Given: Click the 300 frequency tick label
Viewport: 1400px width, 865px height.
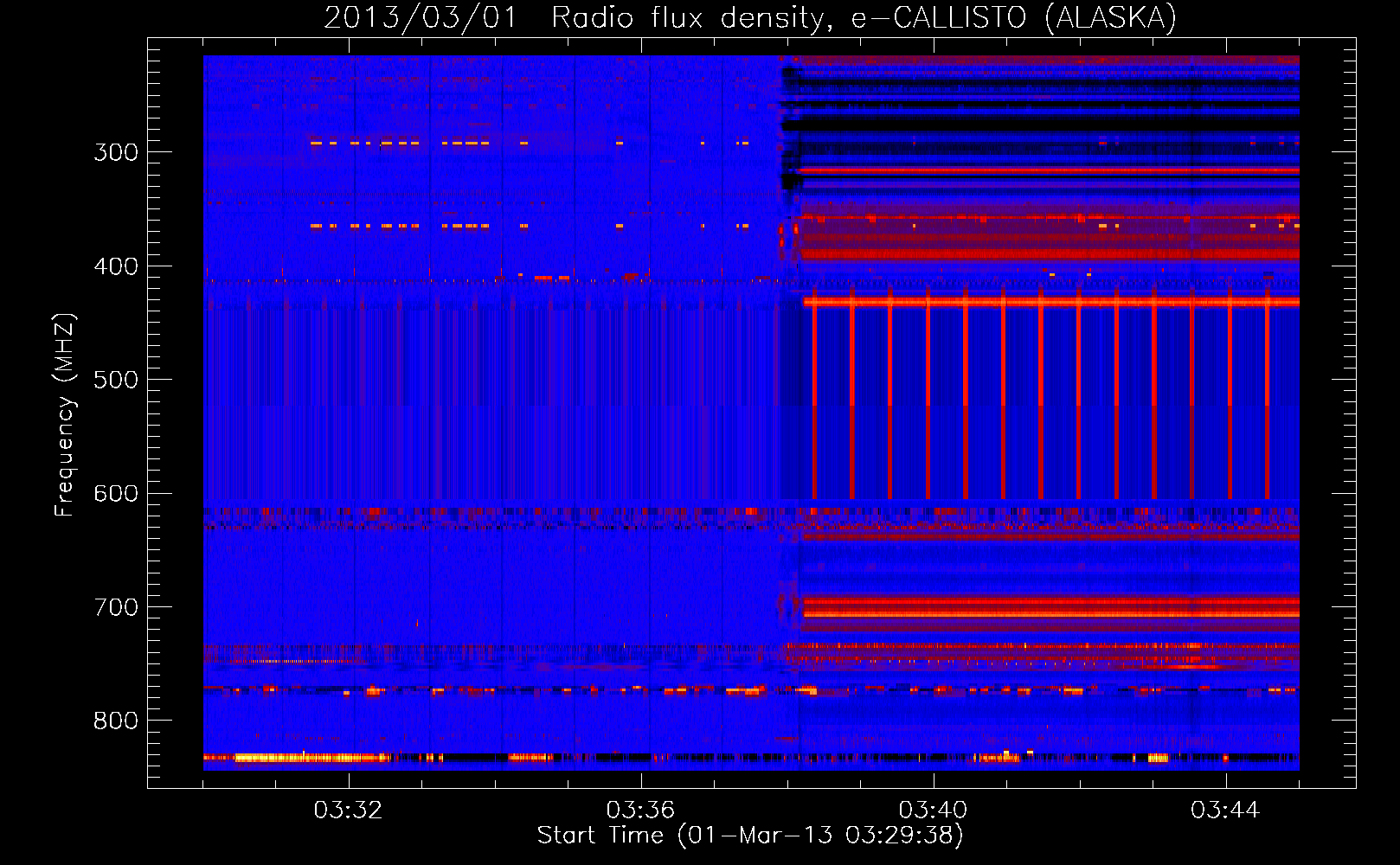Looking at the screenshot, I should click(116, 152).
